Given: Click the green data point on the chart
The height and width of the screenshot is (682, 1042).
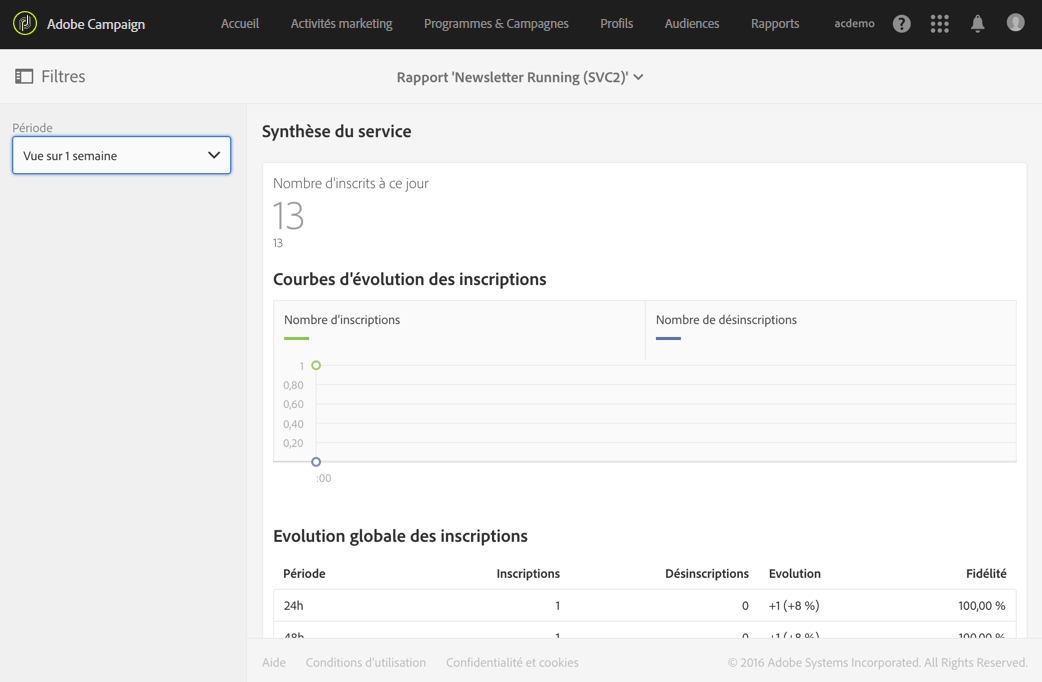Looking at the screenshot, I should click(x=316, y=365).
